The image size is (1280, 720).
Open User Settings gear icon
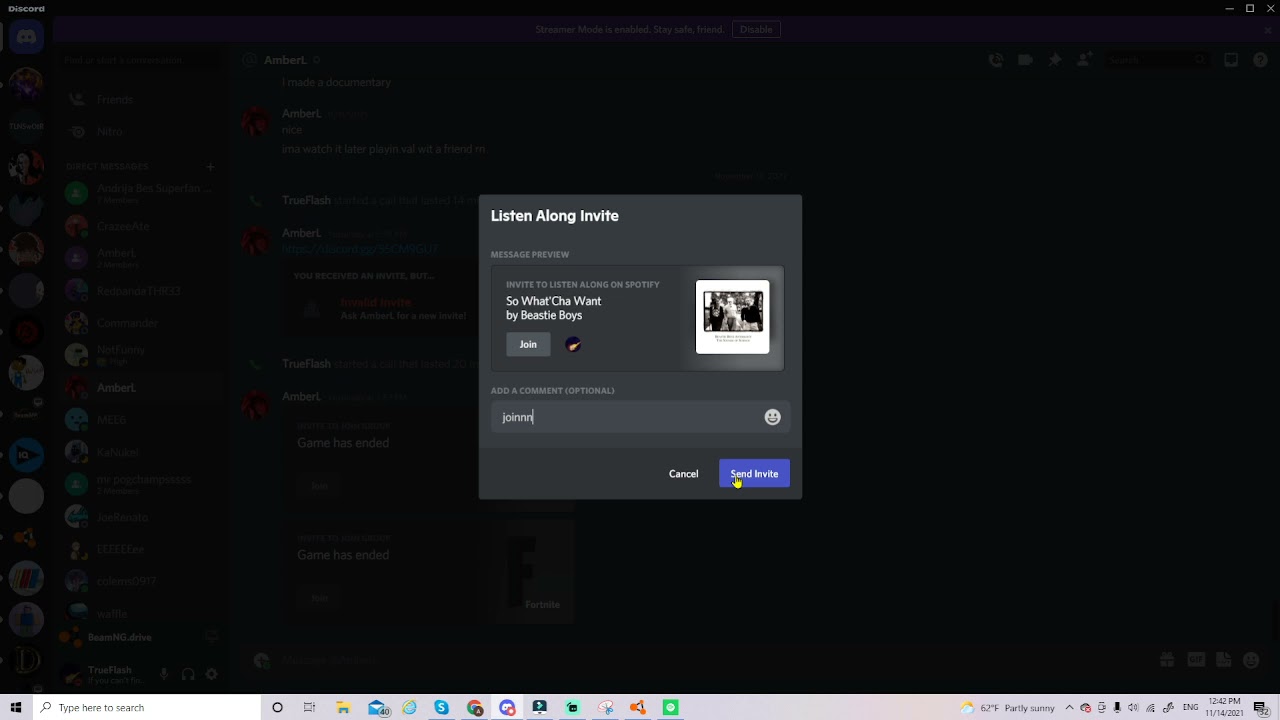pos(211,675)
